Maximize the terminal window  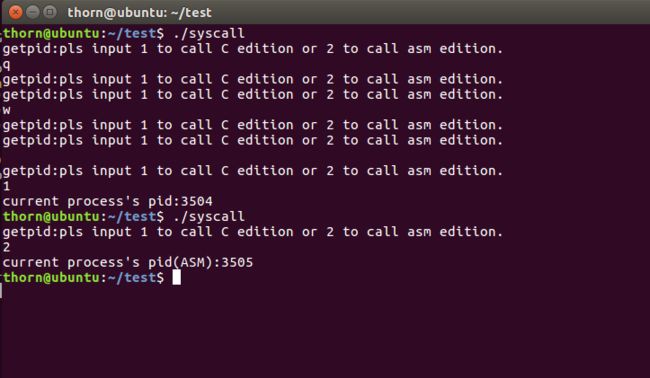(x=50, y=12)
